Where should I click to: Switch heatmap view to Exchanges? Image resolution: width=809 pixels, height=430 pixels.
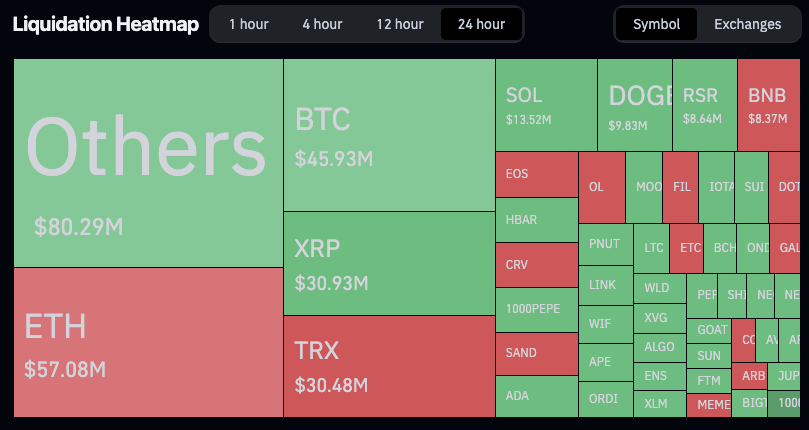[x=747, y=24]
